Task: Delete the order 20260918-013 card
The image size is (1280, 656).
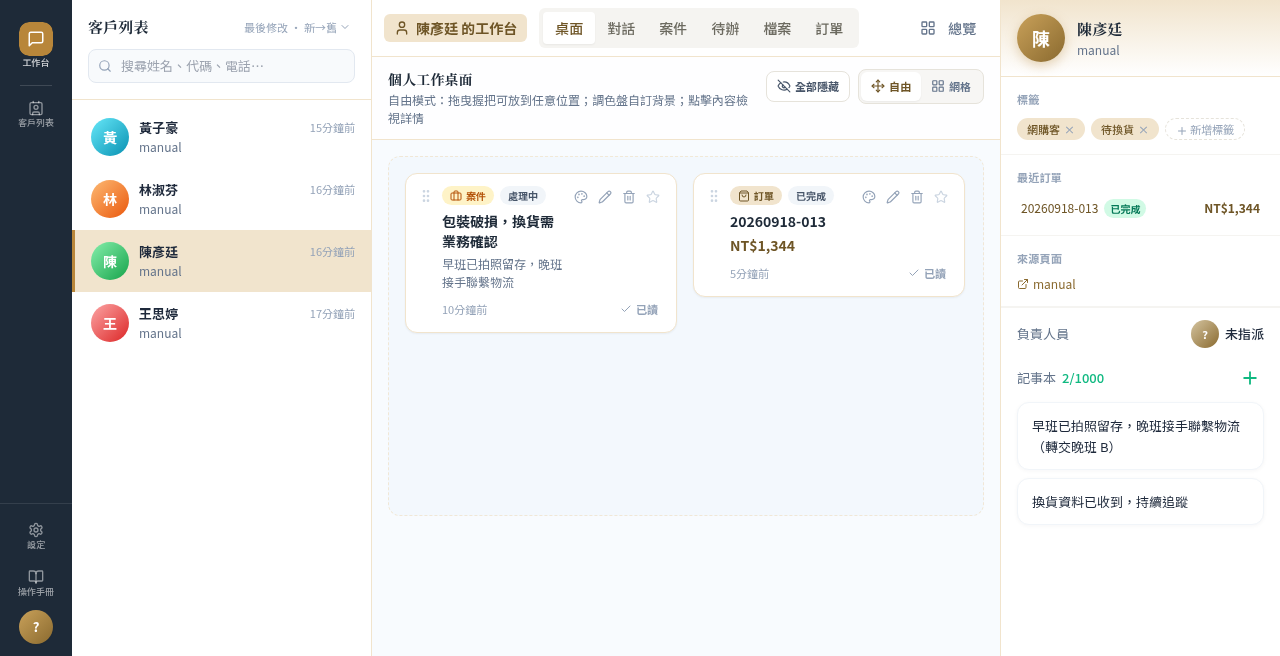Action: coord(917,197)
